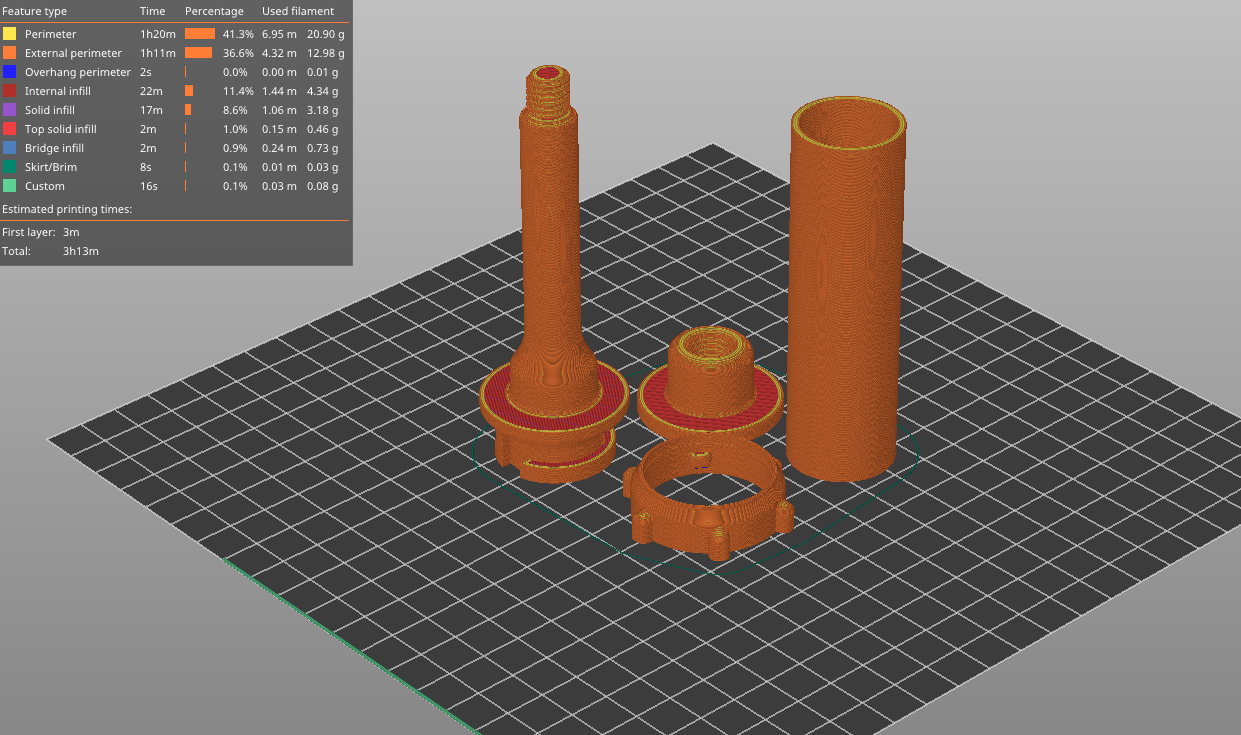Toggle the Skirt/Brim feature label
The width and height of the screenshot is (1241, 735).
tap(51, 167)
